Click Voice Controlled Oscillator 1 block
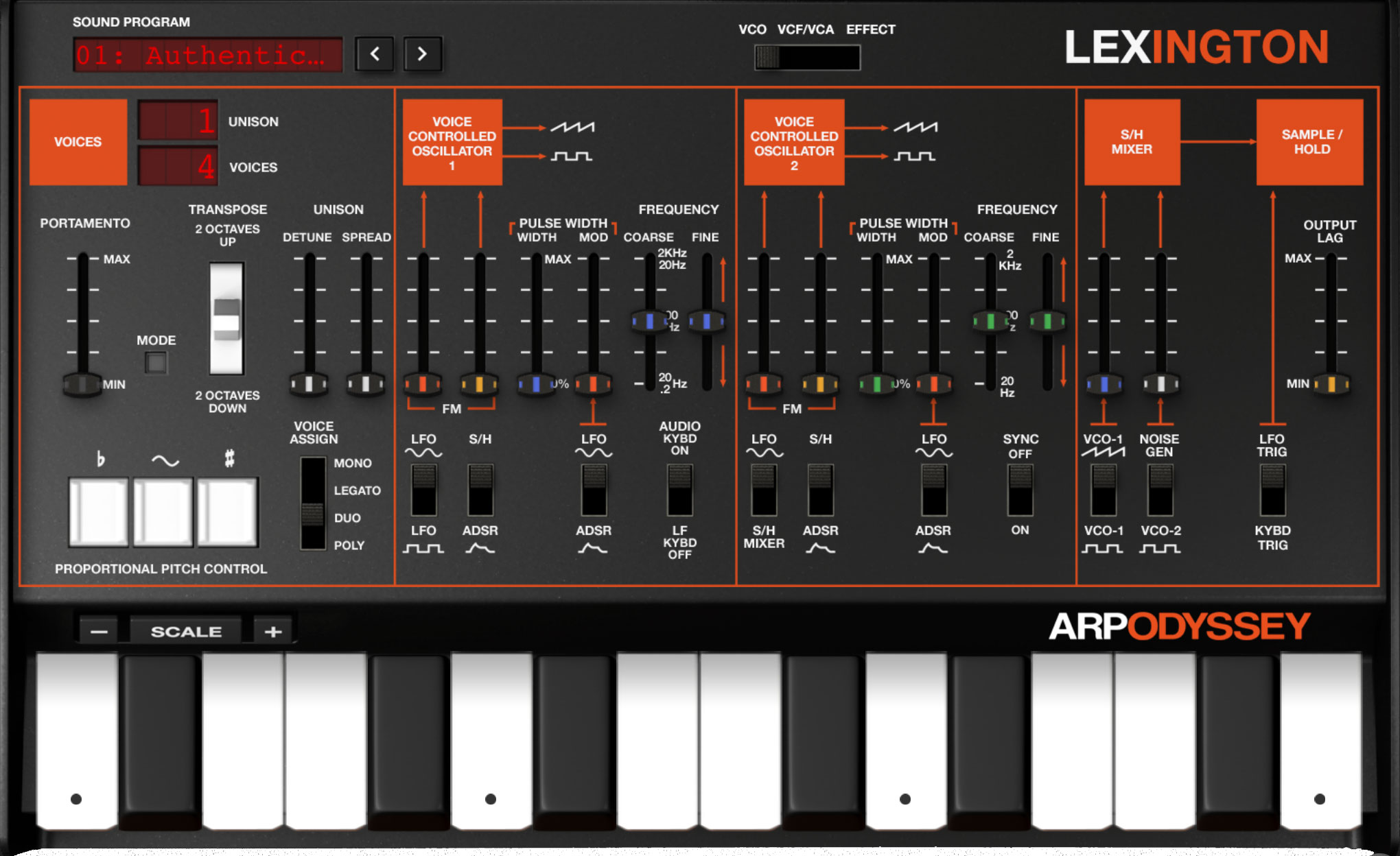Image resolution: width=1400 pixels, height=856 pixels. (x=452, y=142)
